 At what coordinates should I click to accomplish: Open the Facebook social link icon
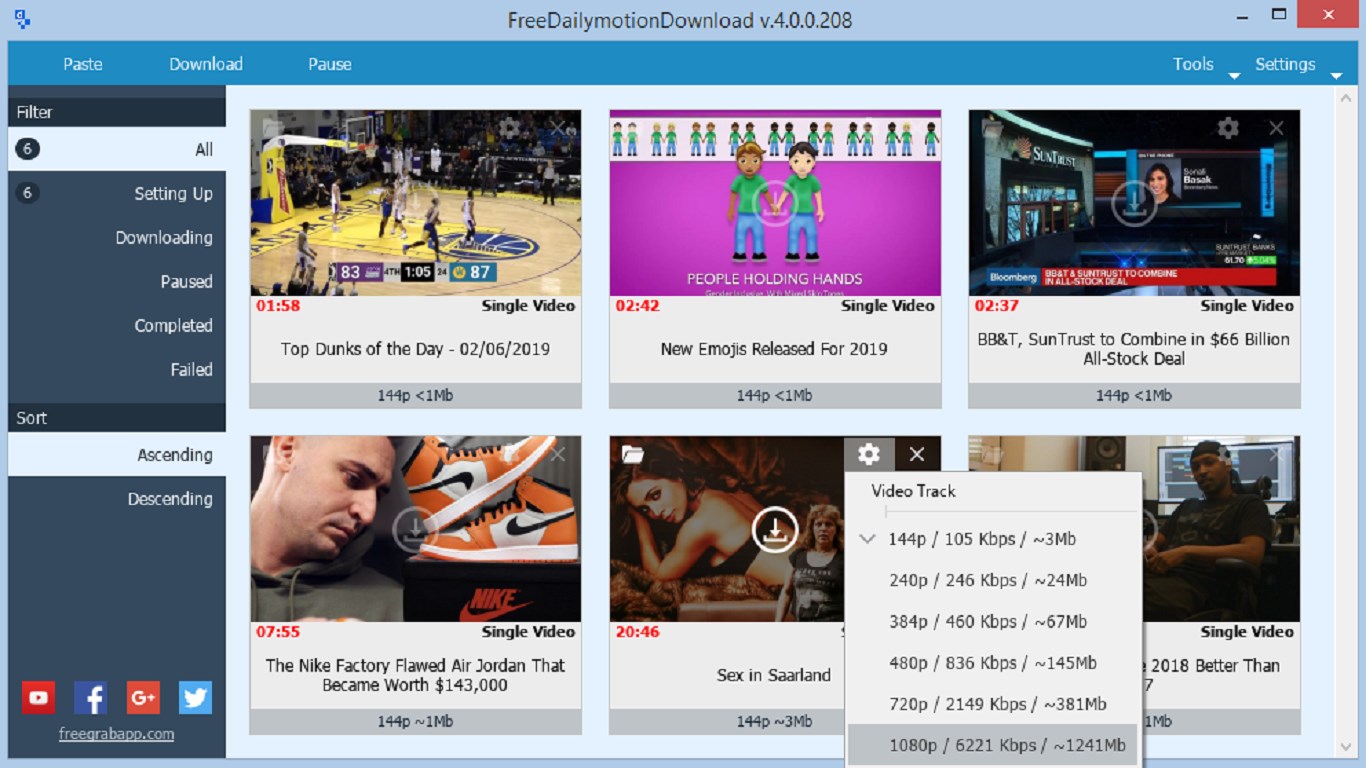[x=91, y=697]
